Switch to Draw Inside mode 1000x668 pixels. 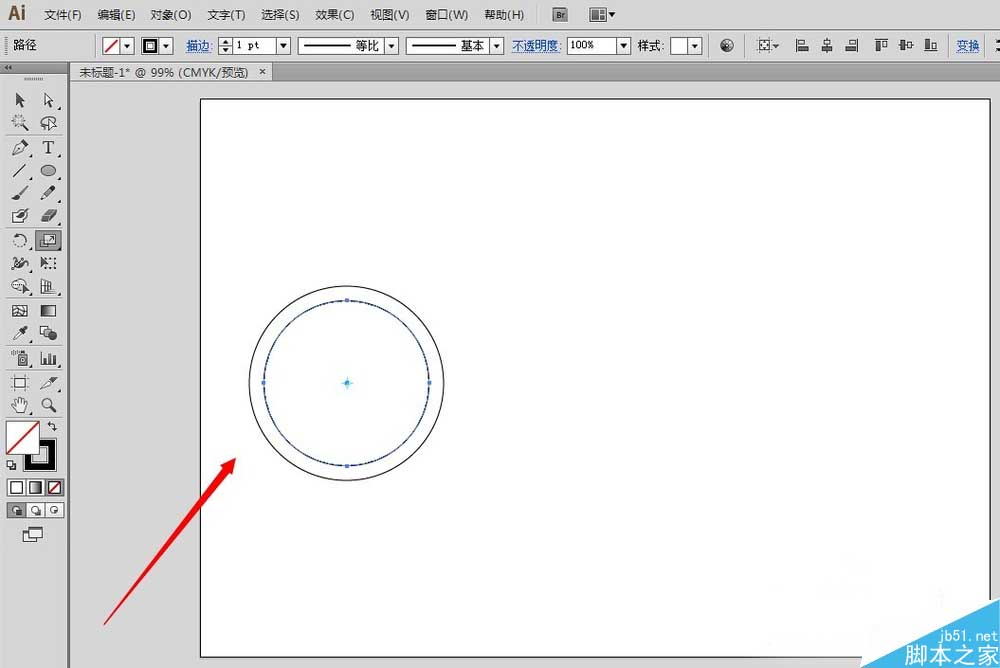(54, 510)
